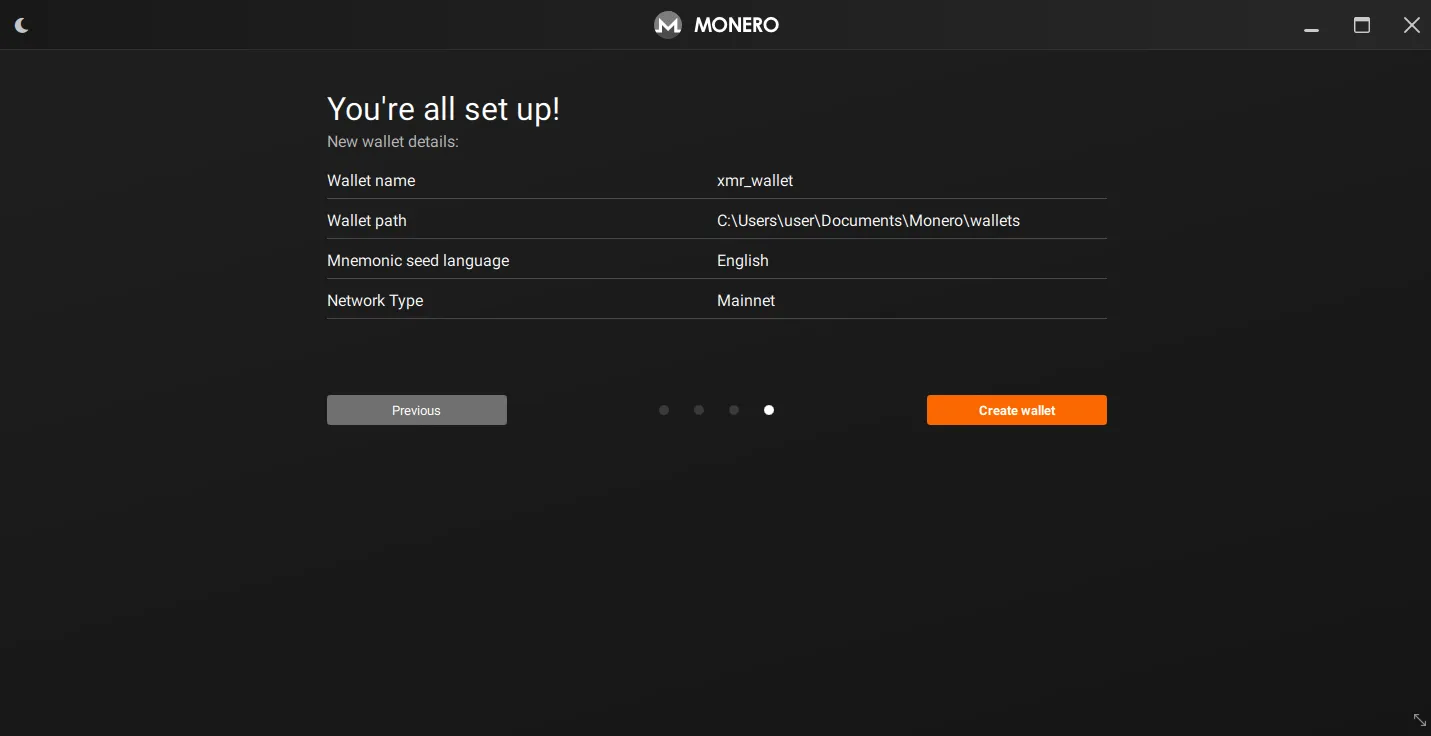Image resolution: width=1431 pixels, height=736 pixels.
Task: Click the xmr_wallet name value
Action: point(755,181)
